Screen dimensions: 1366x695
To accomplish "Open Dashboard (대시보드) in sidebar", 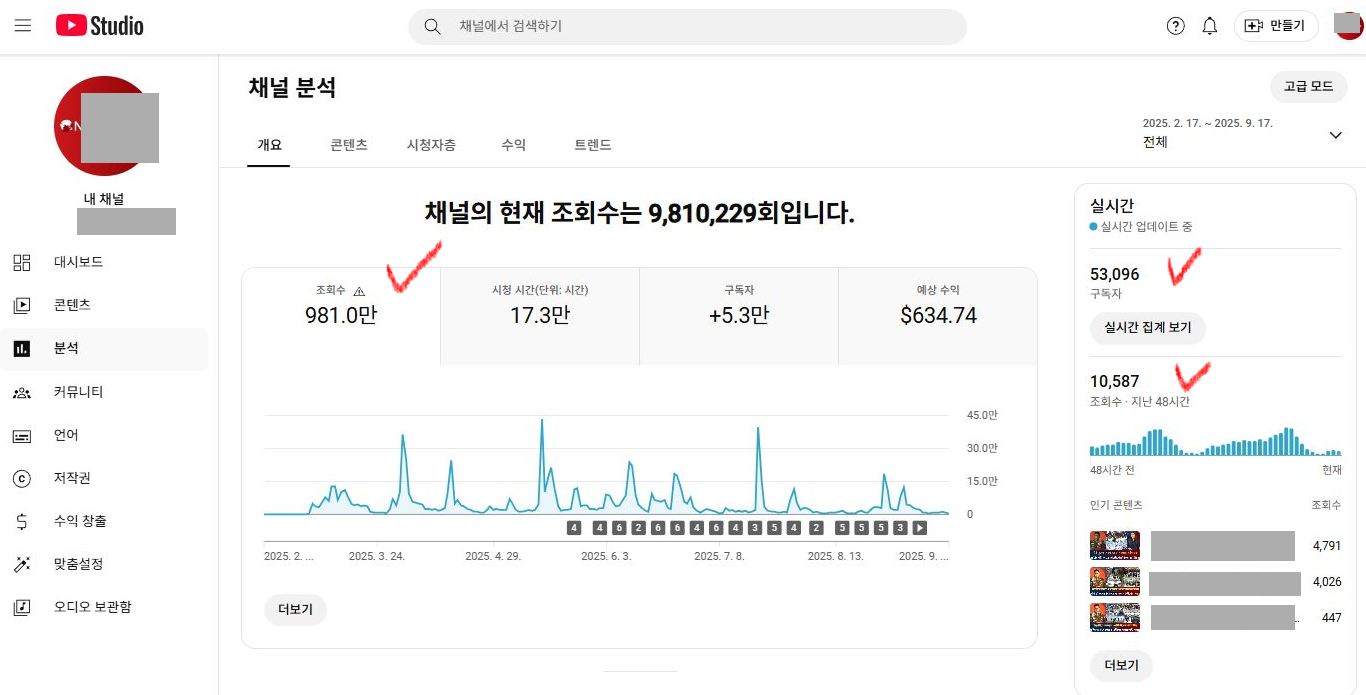I will point(78,262).
